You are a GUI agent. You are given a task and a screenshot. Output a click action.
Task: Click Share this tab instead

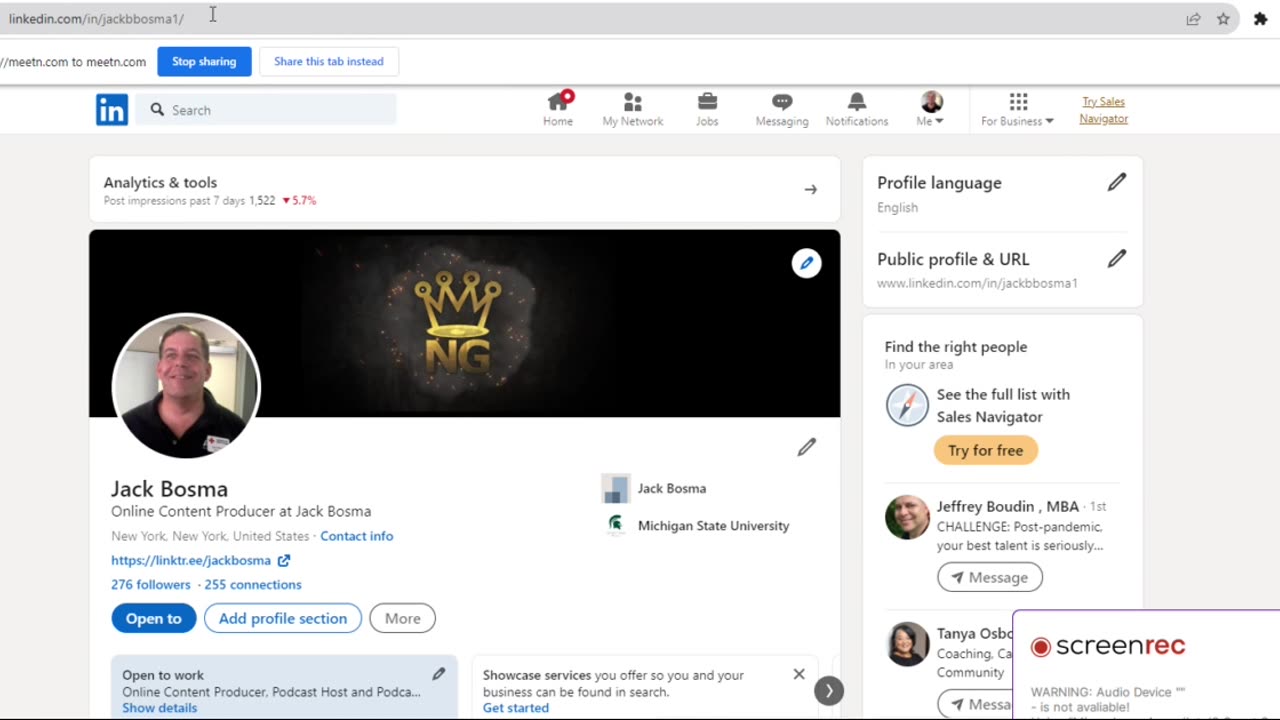[329, 61]
